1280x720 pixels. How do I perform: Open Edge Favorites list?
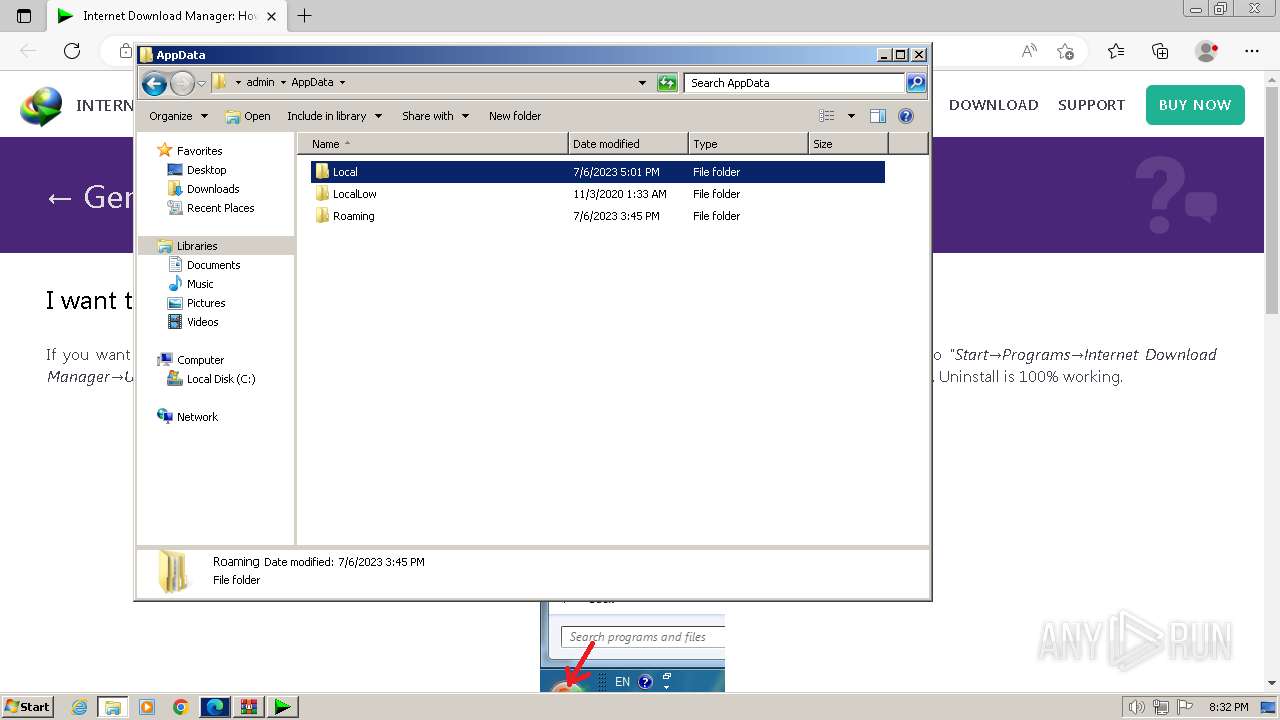pos(1116,51)
